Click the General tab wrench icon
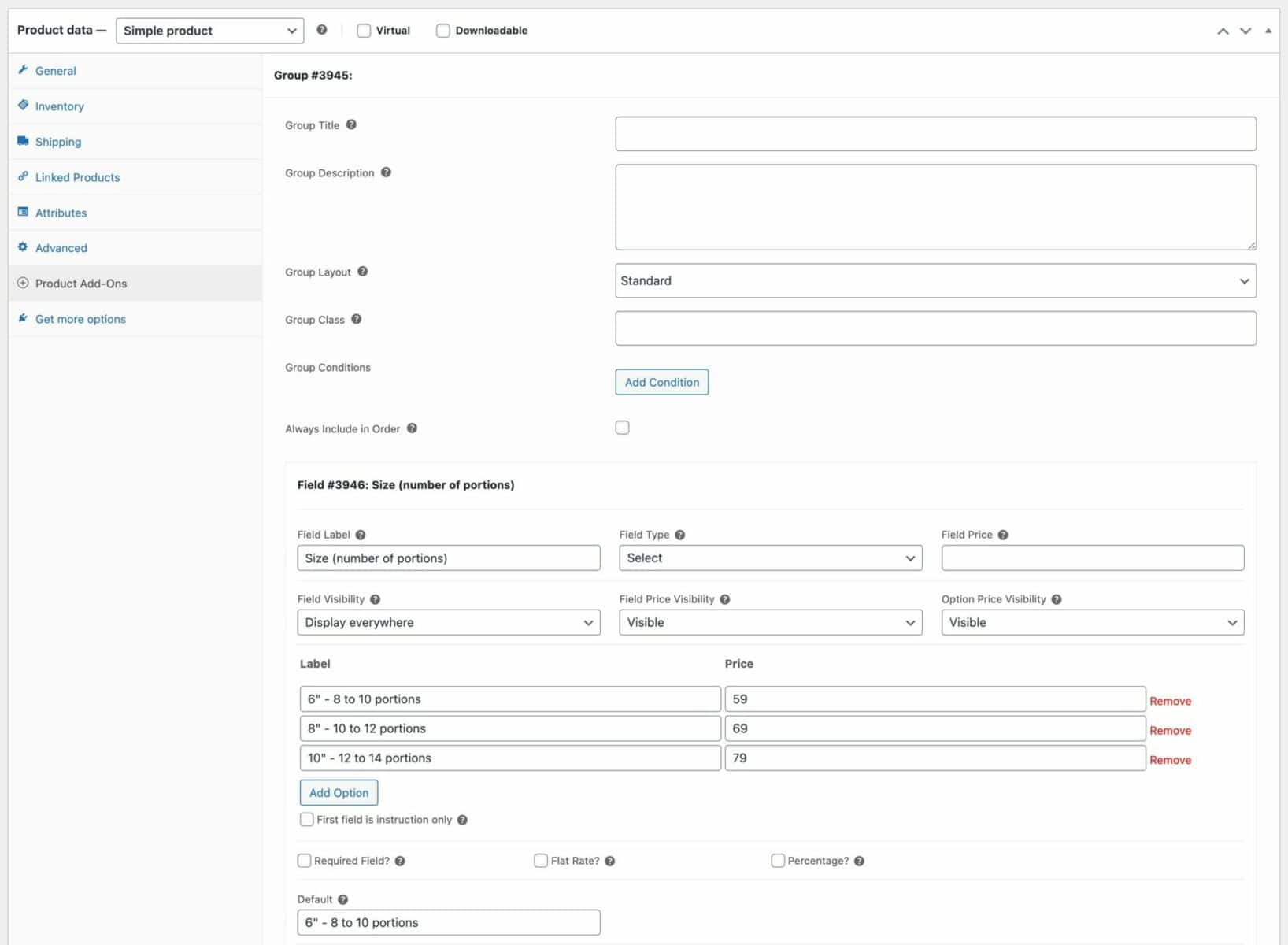Image resolution: width=1288 pixels, height=945 pixels. [x=23, y=70]
